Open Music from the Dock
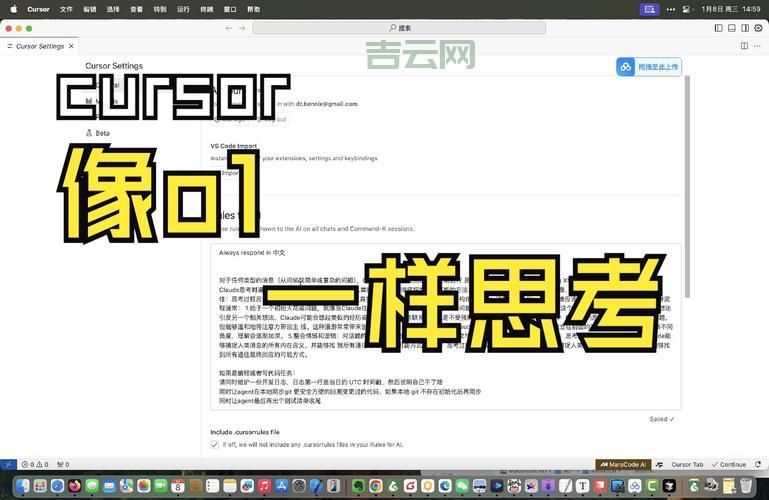 click(264, 486)
